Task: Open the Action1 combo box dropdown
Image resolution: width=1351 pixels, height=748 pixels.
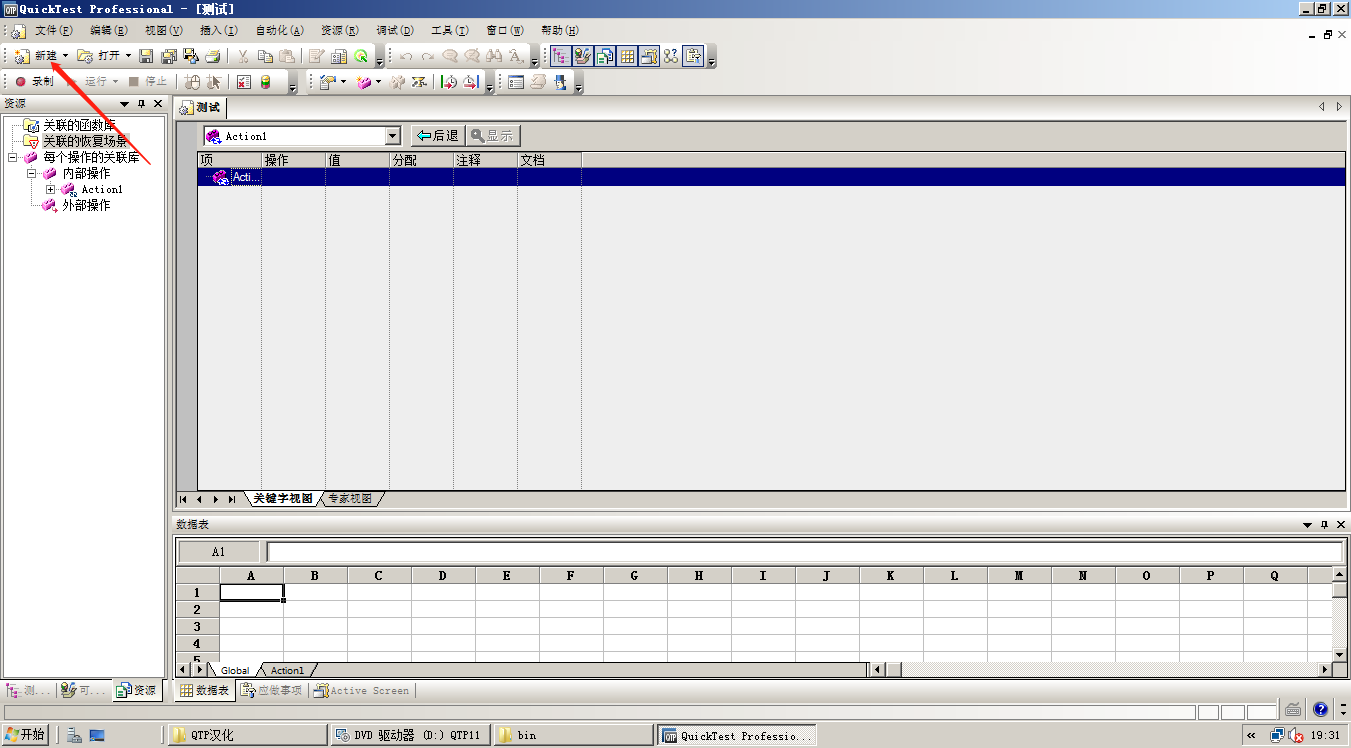Action: tap(392, 136)
